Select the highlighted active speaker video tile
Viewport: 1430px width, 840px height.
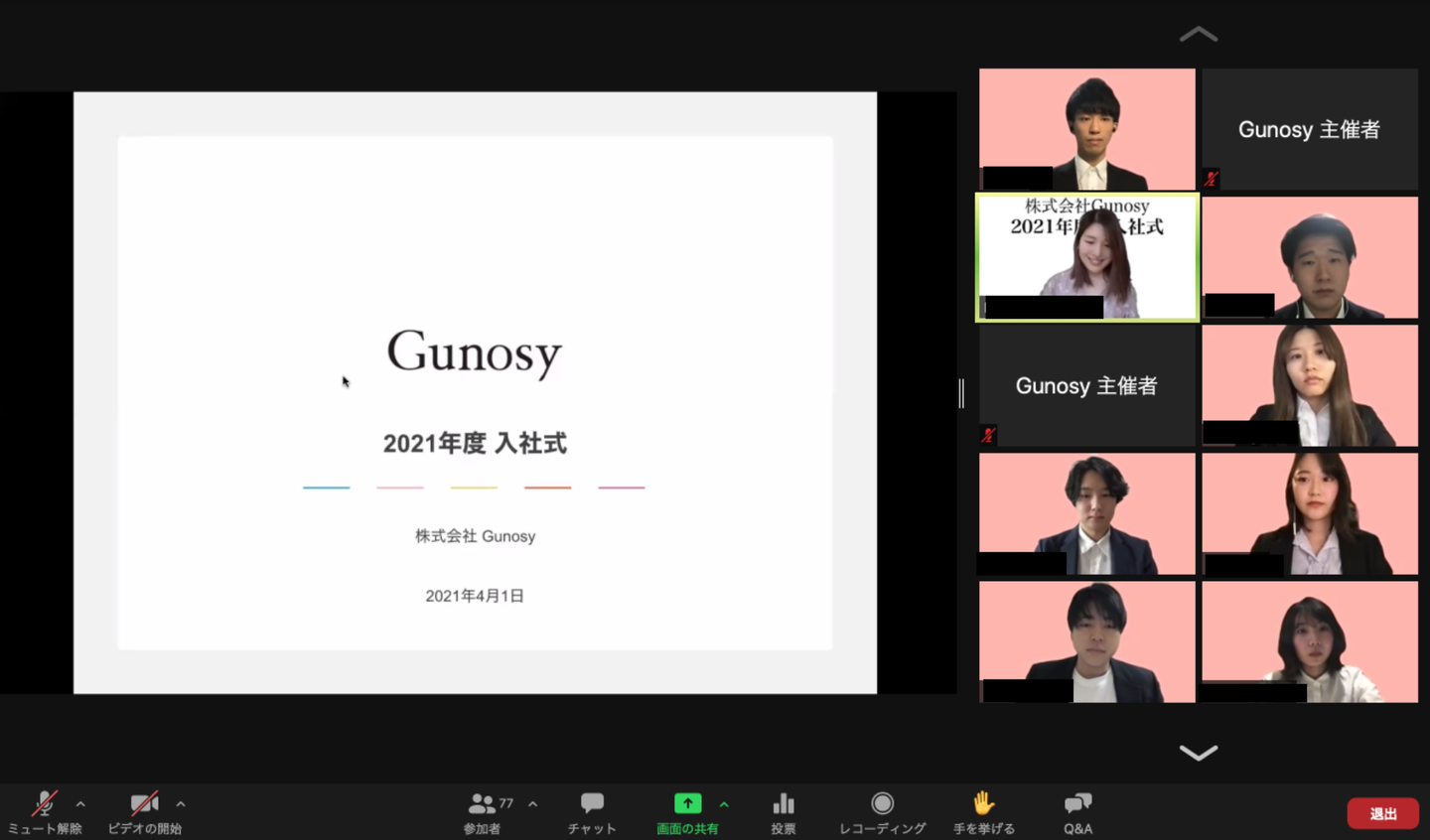pos(1087,258)
